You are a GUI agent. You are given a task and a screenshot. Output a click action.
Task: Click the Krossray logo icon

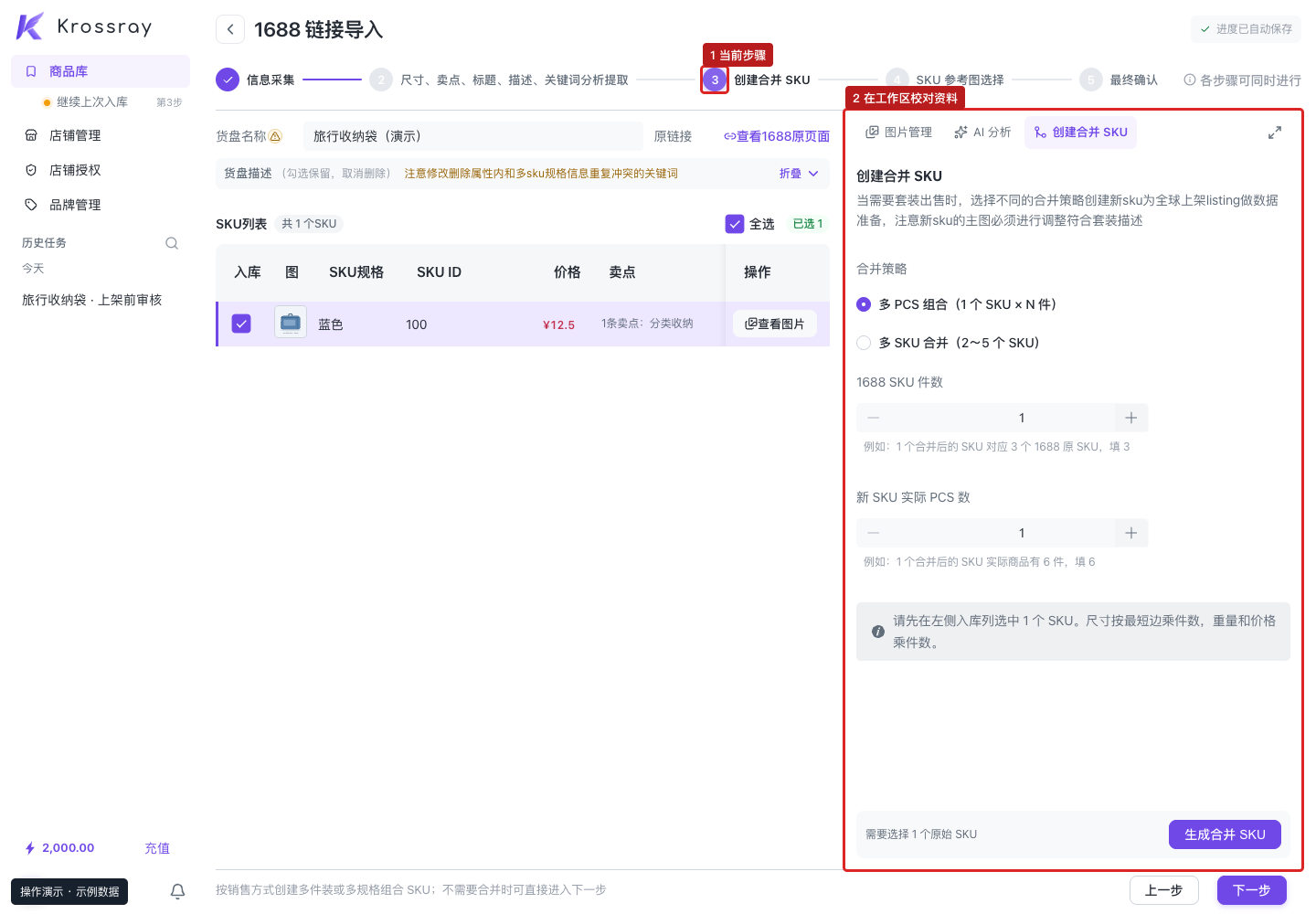point(30,27)
